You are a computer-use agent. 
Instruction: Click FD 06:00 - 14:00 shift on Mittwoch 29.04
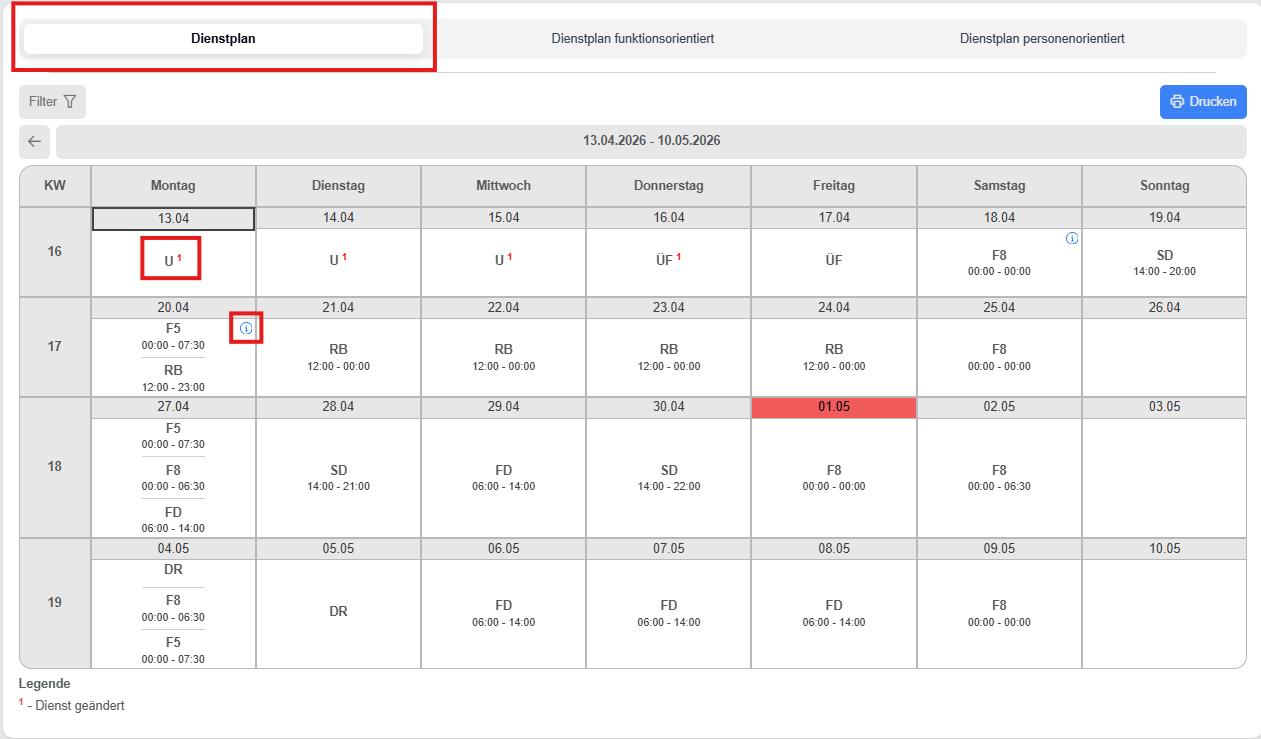503,477
